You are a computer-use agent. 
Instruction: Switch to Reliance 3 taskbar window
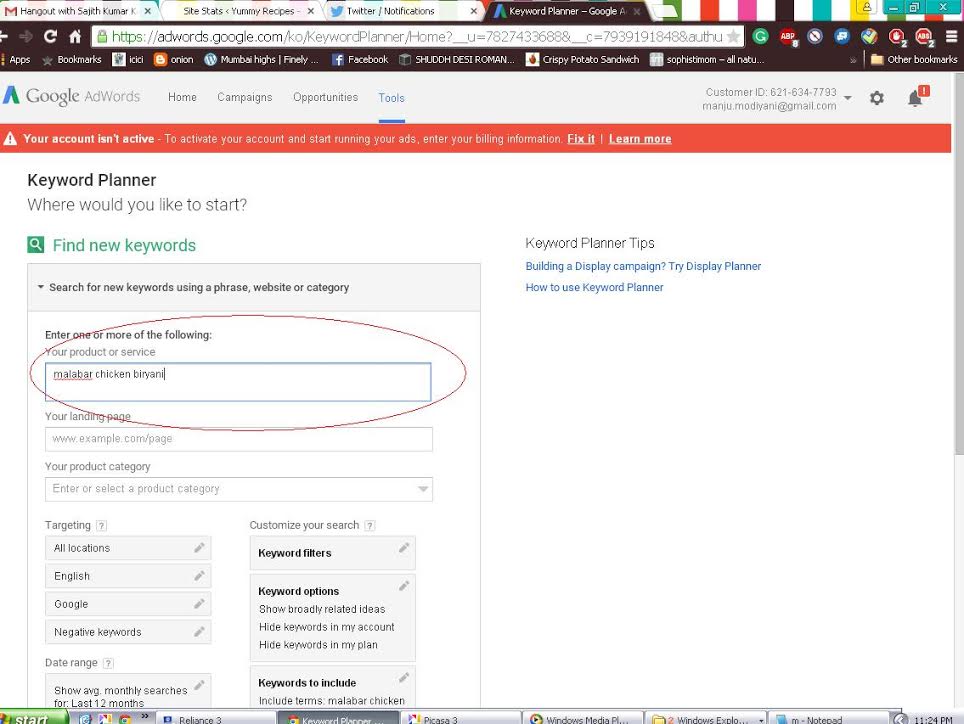(216, 718)
